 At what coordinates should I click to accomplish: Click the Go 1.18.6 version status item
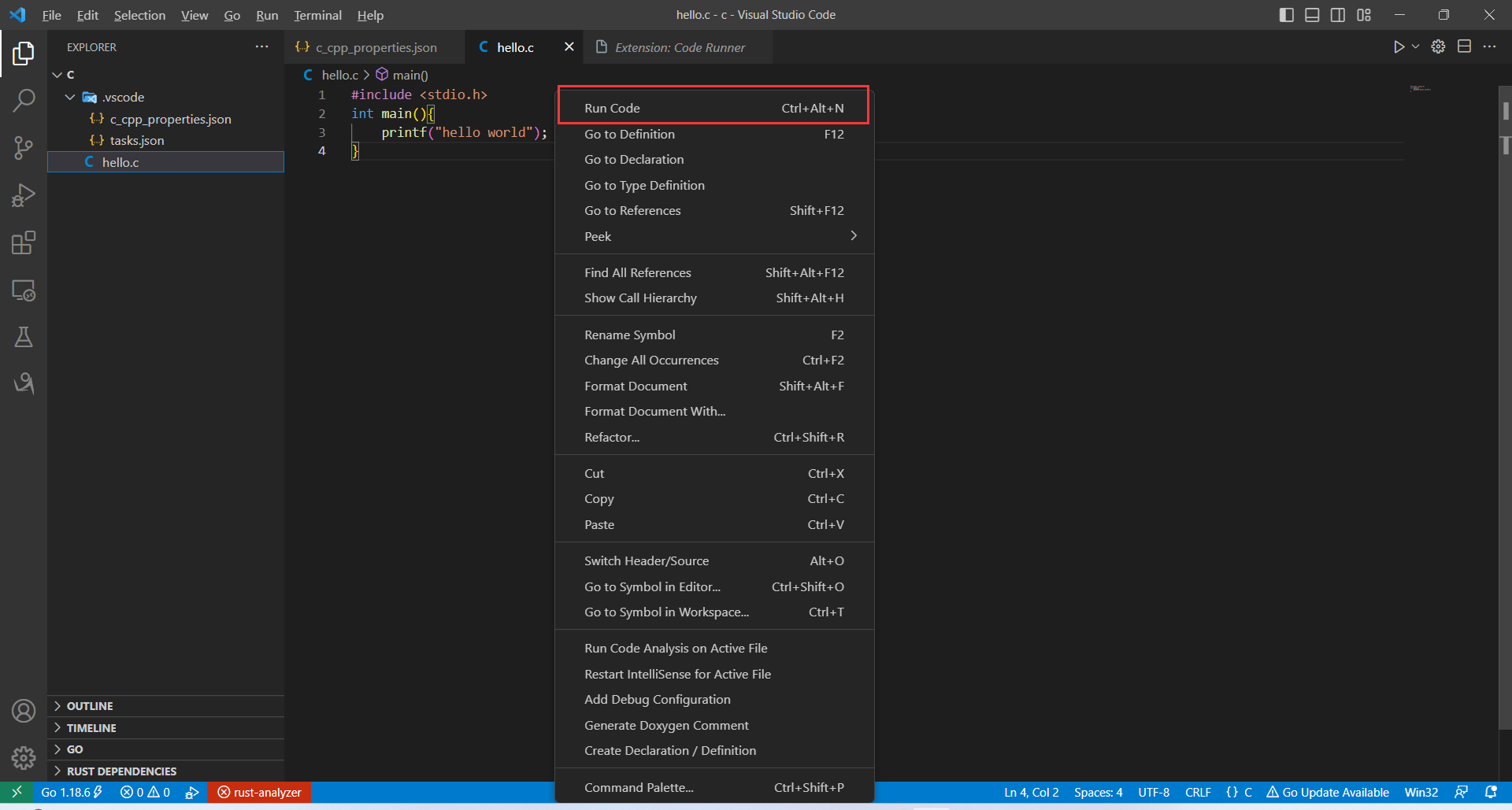[72, 792]
